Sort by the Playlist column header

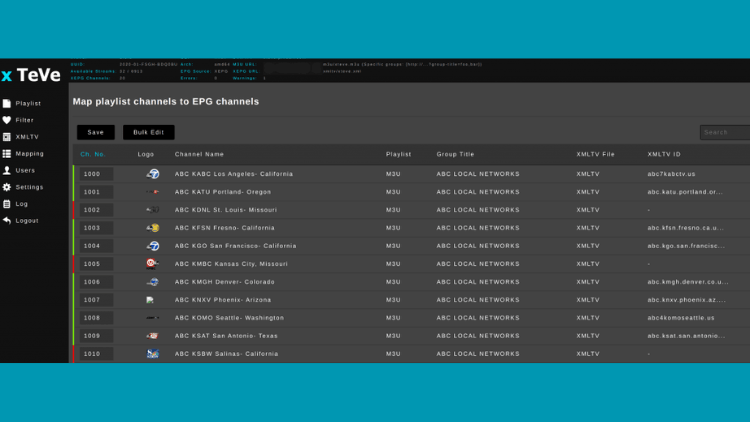pyautogui.click(x=398, y=155)
